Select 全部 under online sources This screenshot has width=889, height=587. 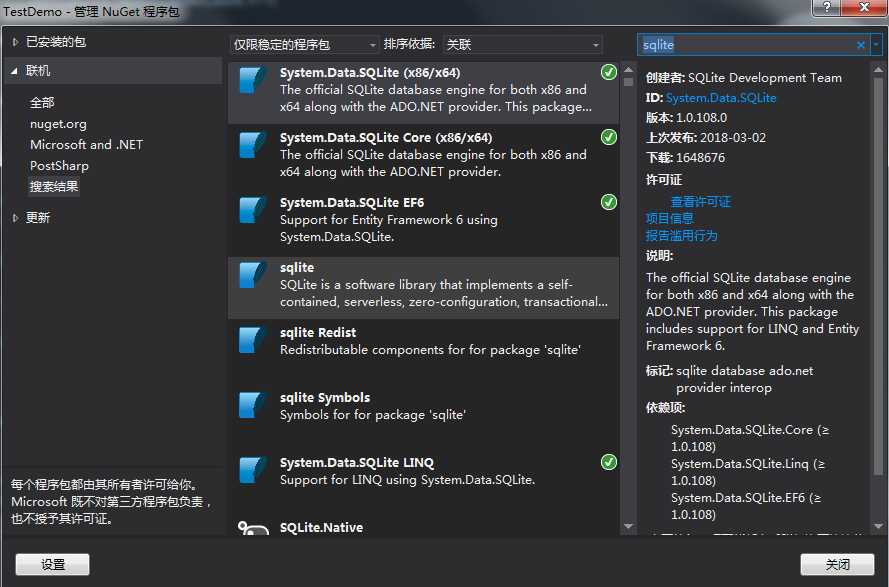tap(42, 103)
